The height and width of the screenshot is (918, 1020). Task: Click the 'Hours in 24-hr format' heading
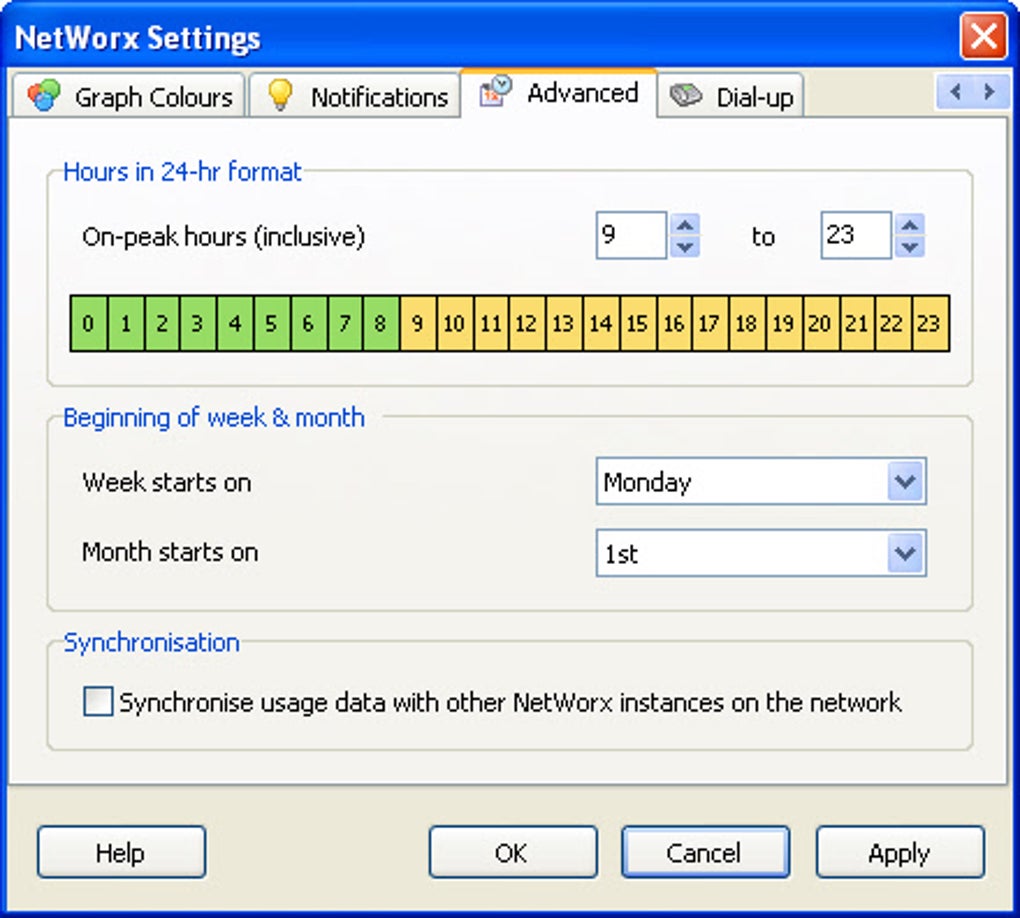coord(182,172)
